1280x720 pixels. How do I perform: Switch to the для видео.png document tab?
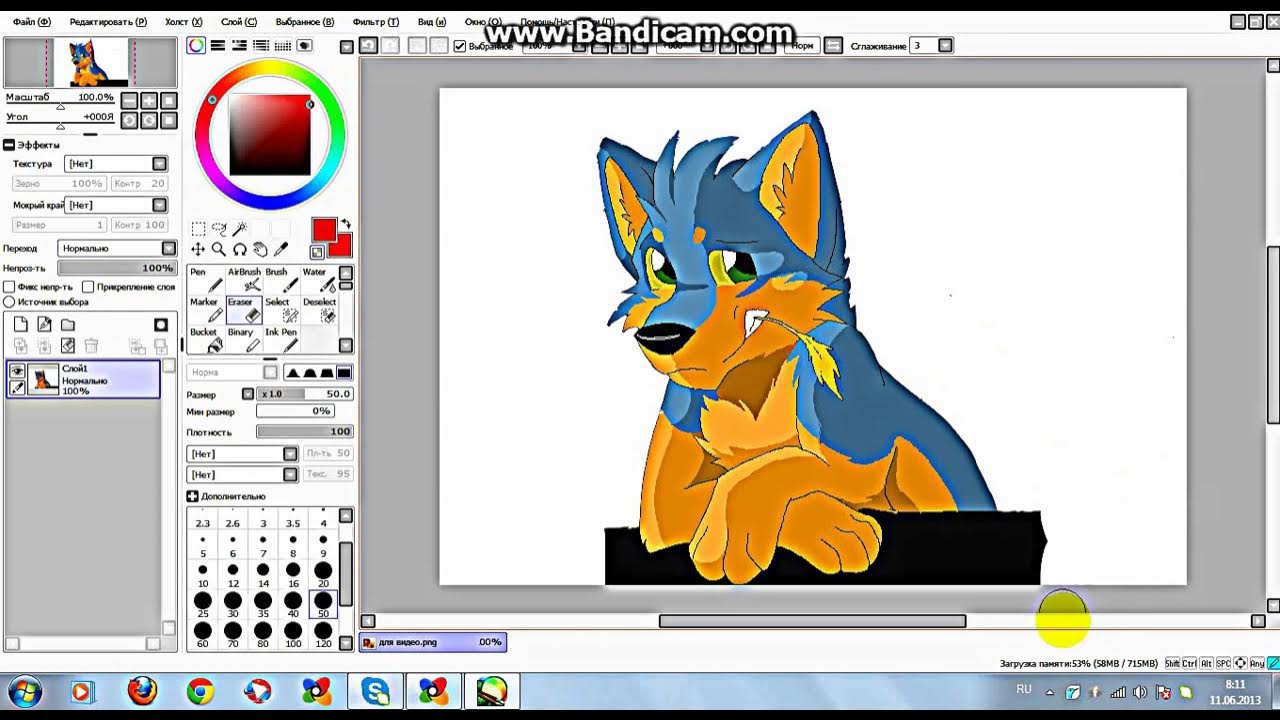point(433,642)
